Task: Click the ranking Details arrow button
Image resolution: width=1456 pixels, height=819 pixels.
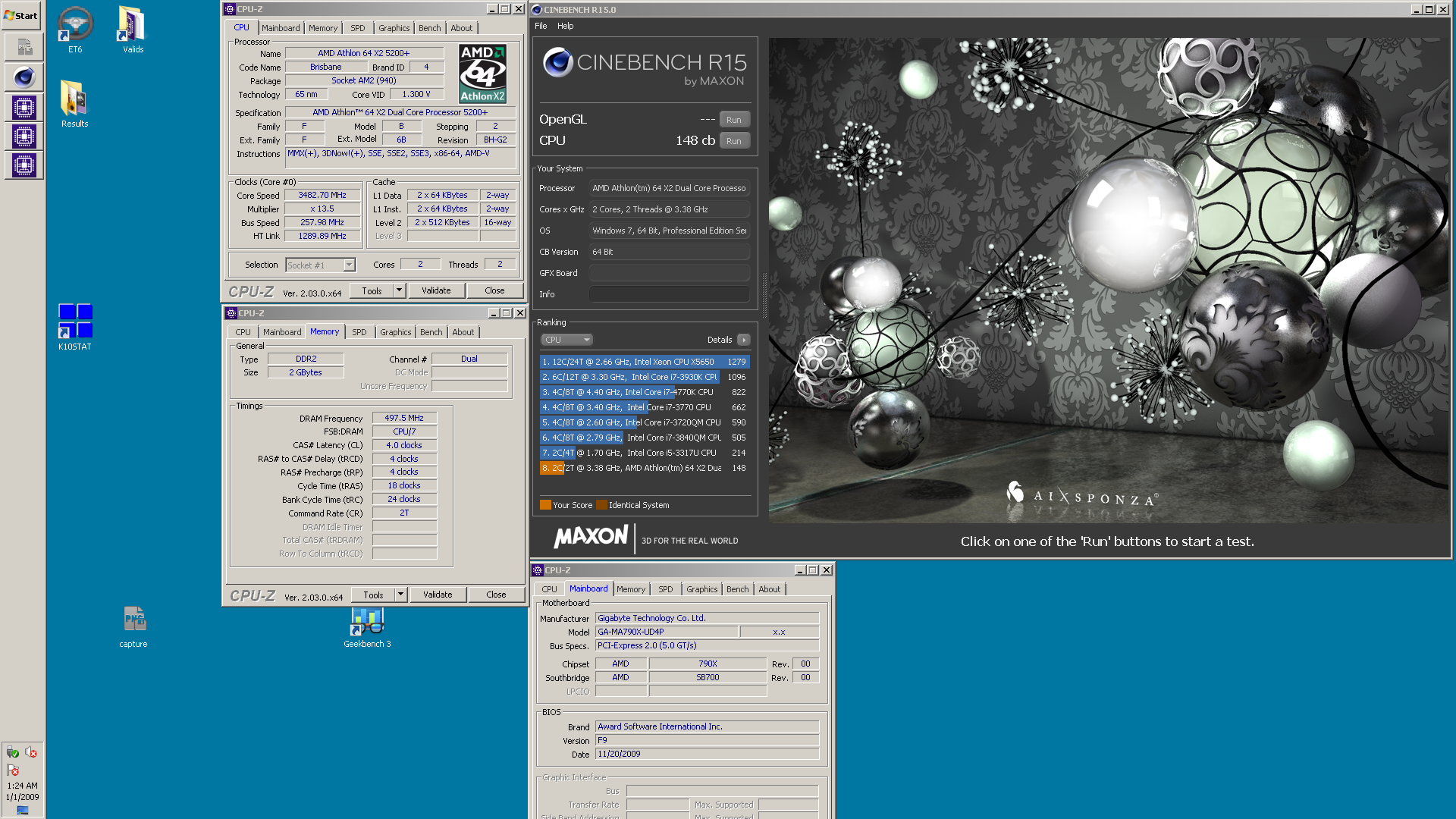Action: point(744,340)
